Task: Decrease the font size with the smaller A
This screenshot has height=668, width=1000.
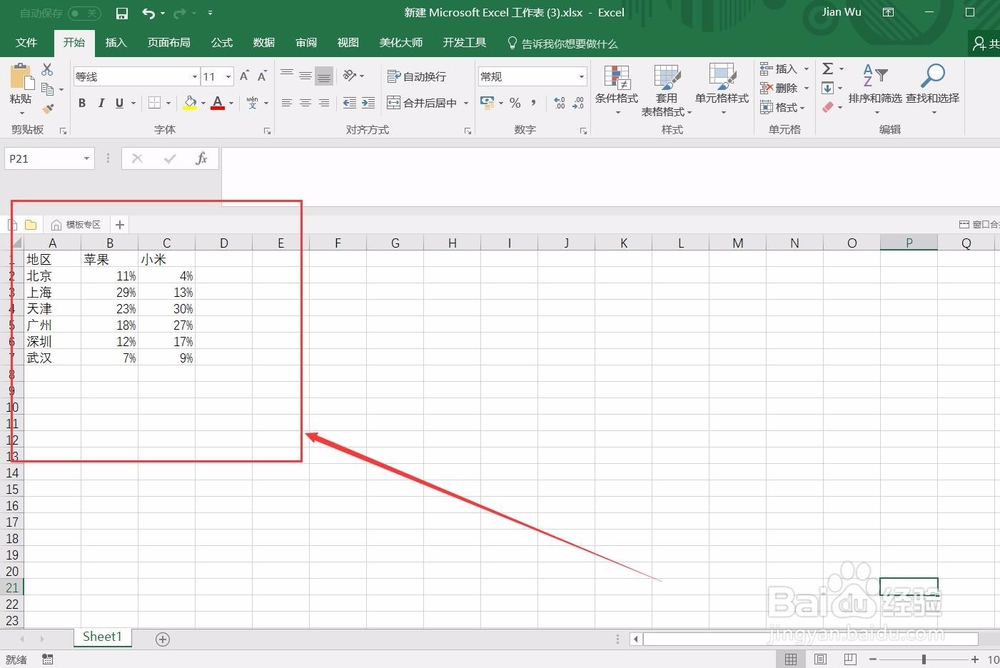Action: pos(261,76)
